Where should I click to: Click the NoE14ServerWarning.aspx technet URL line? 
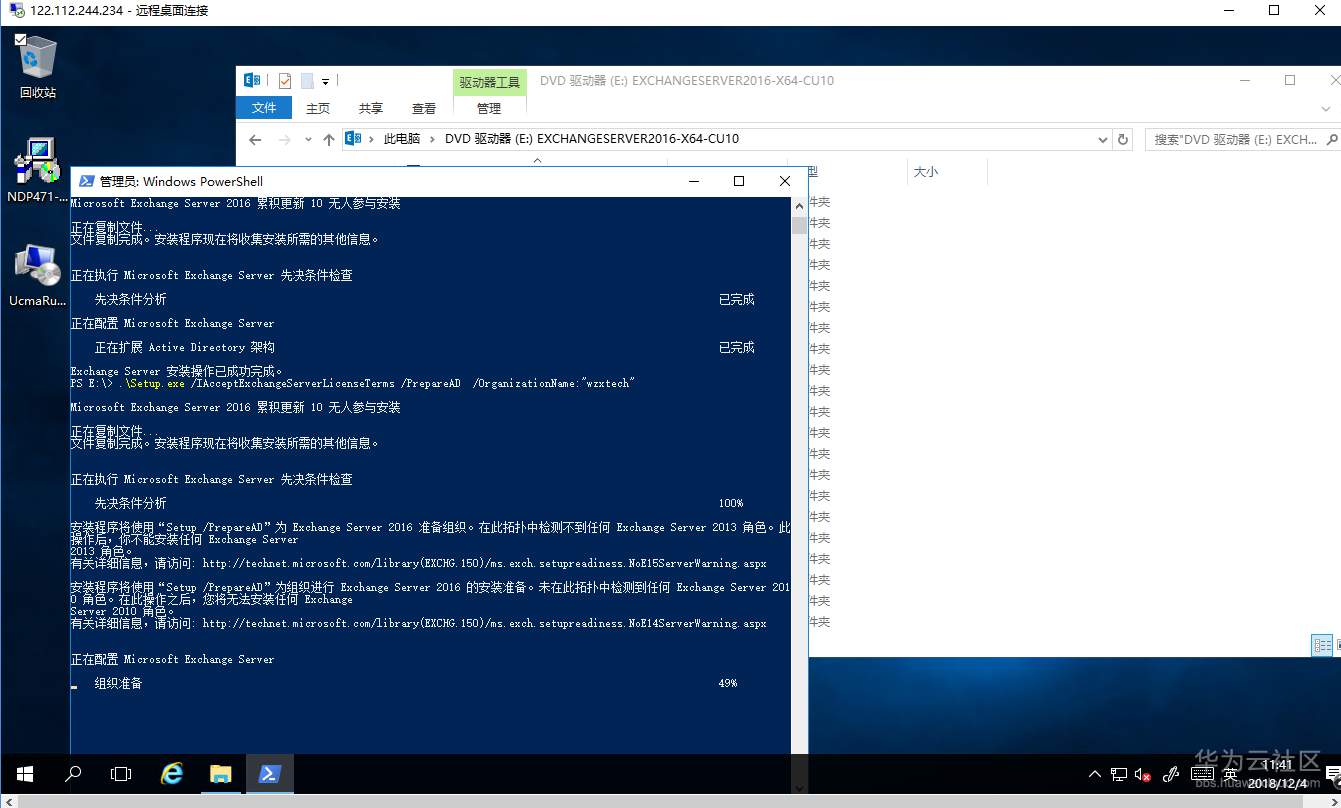[x=484, y=623]
